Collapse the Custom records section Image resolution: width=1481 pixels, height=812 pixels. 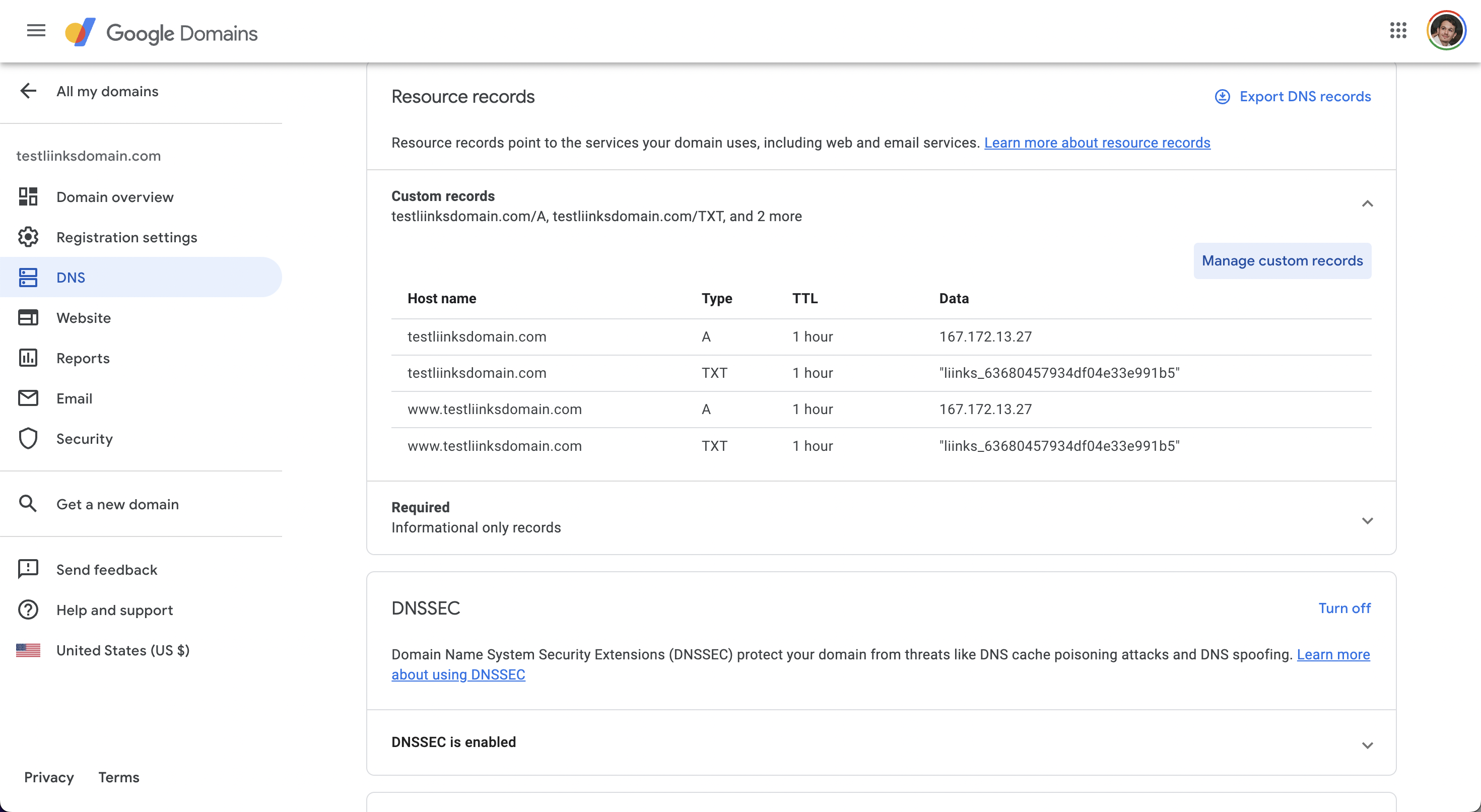click(1367, 204)
